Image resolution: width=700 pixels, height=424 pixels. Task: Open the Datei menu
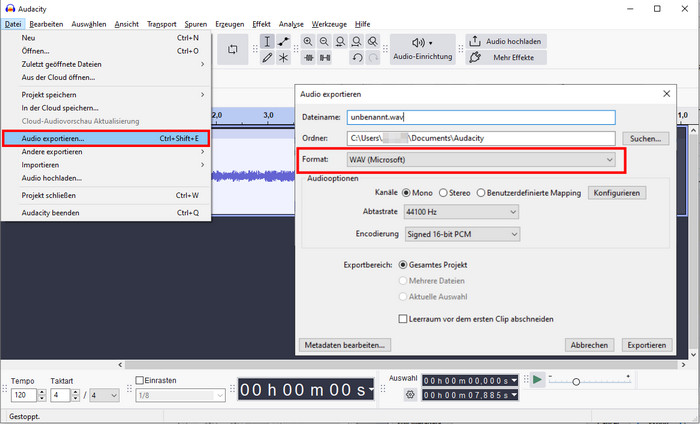pyautogui.click(x=13, y=24)
